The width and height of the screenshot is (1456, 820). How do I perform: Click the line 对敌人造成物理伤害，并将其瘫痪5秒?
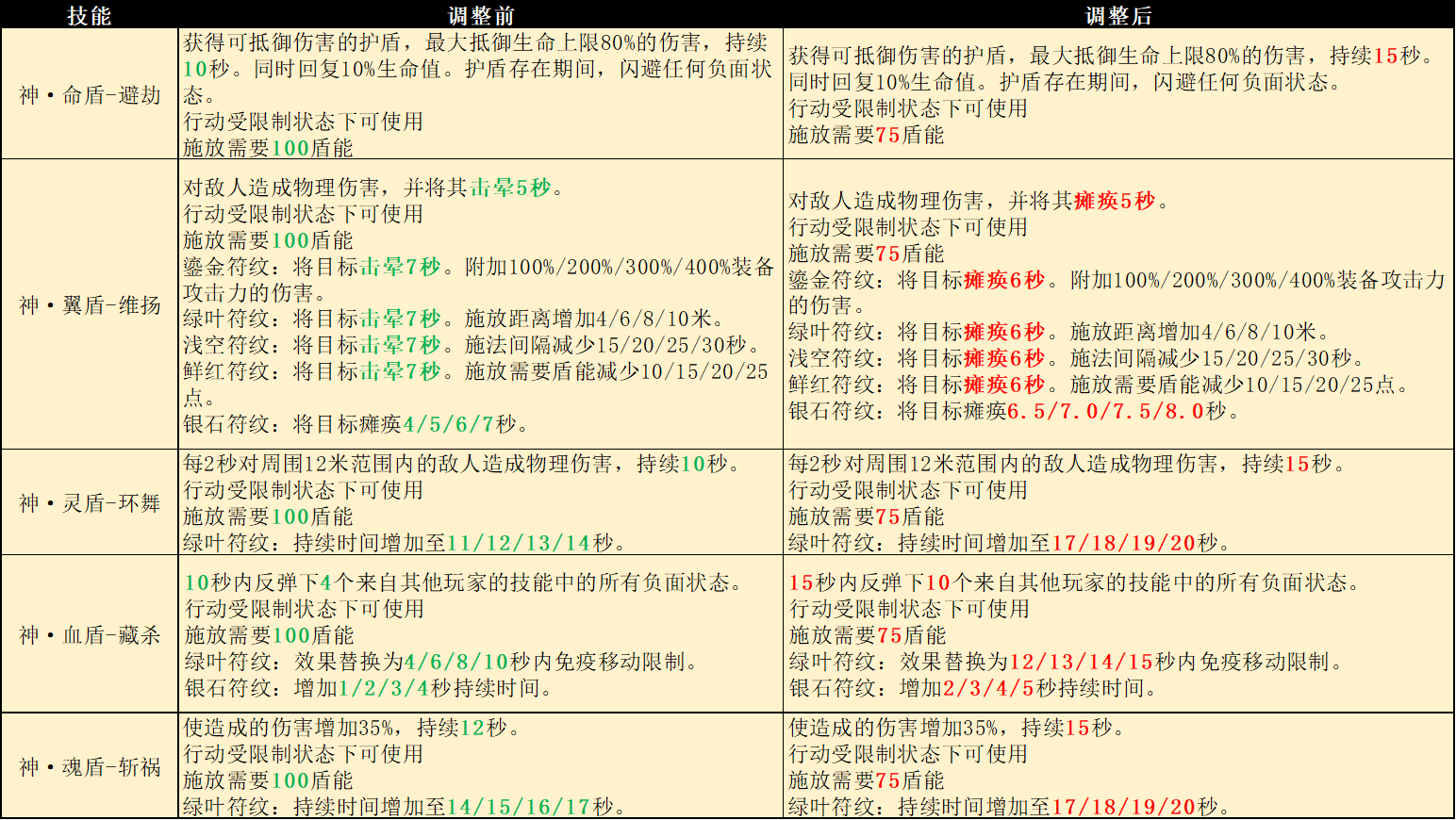point(979,201)
